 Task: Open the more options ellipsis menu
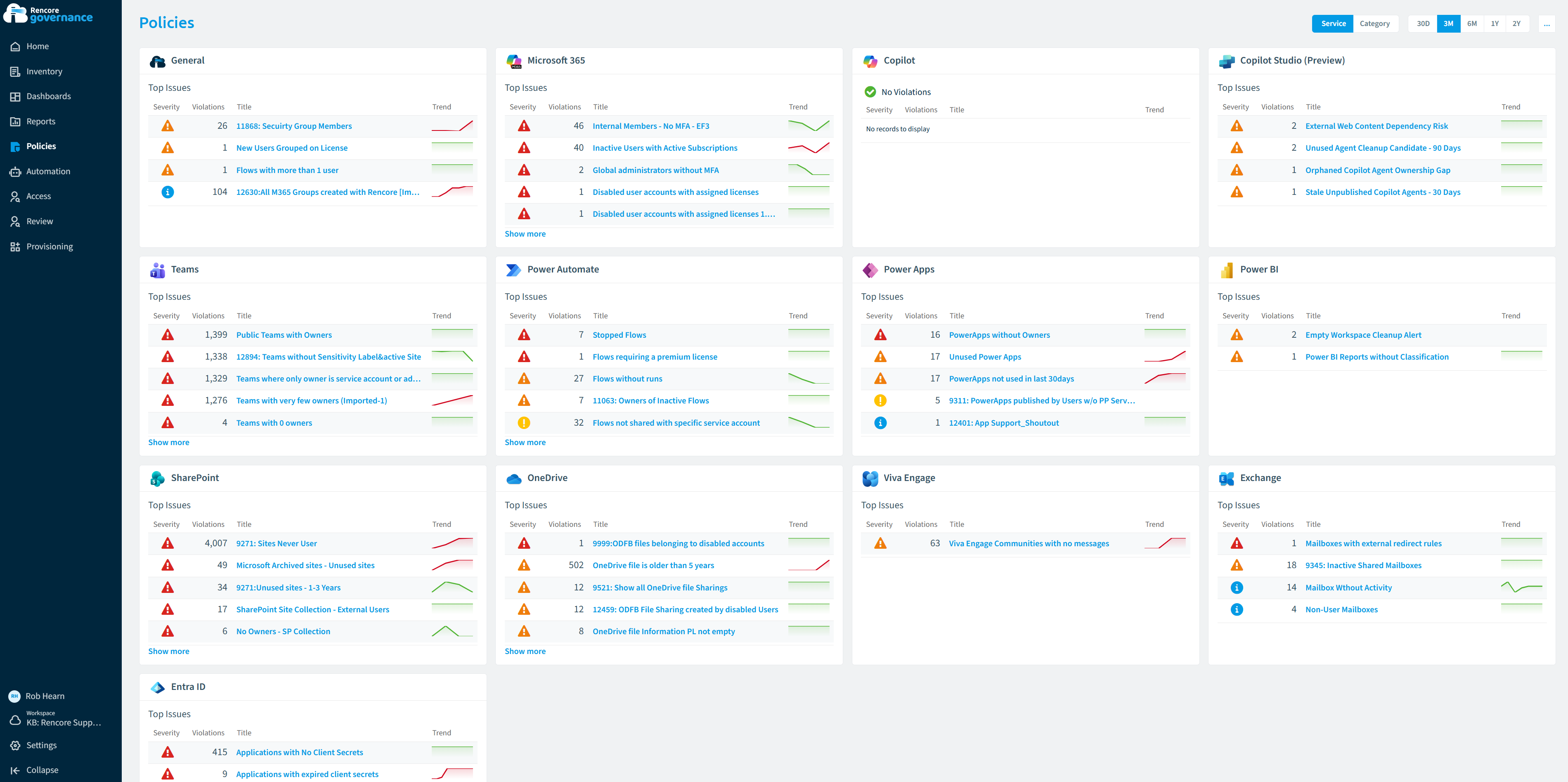[x=1547, y=24]
